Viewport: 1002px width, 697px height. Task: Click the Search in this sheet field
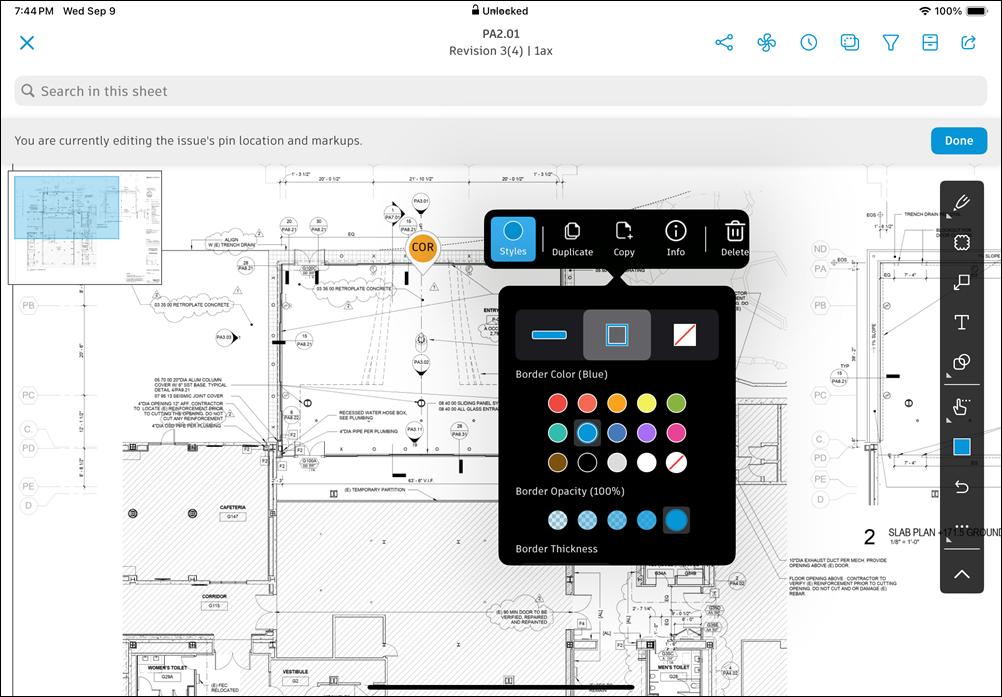[501, 91]
